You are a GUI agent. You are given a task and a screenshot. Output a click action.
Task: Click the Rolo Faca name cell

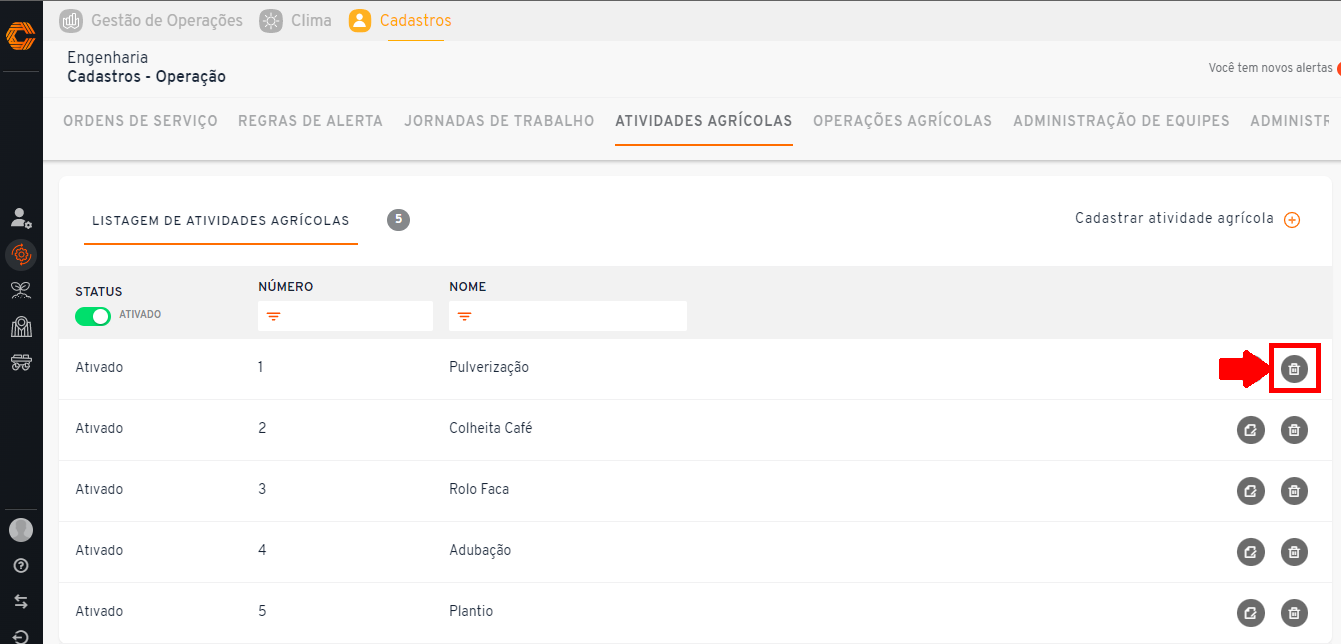479,489
